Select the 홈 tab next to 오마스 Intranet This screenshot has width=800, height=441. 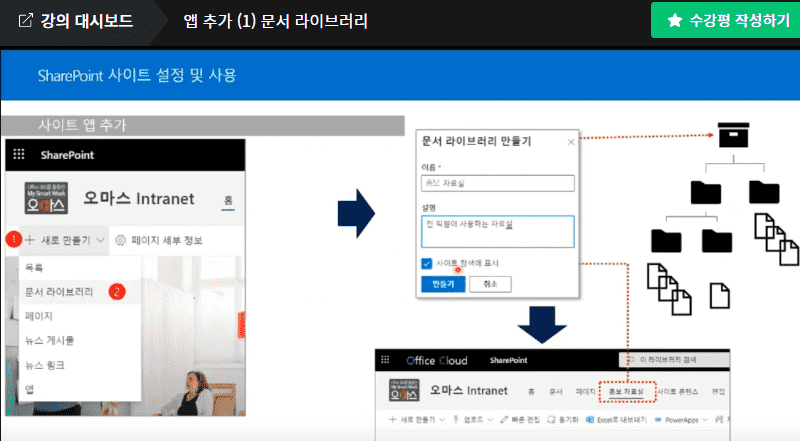(228, 200)
